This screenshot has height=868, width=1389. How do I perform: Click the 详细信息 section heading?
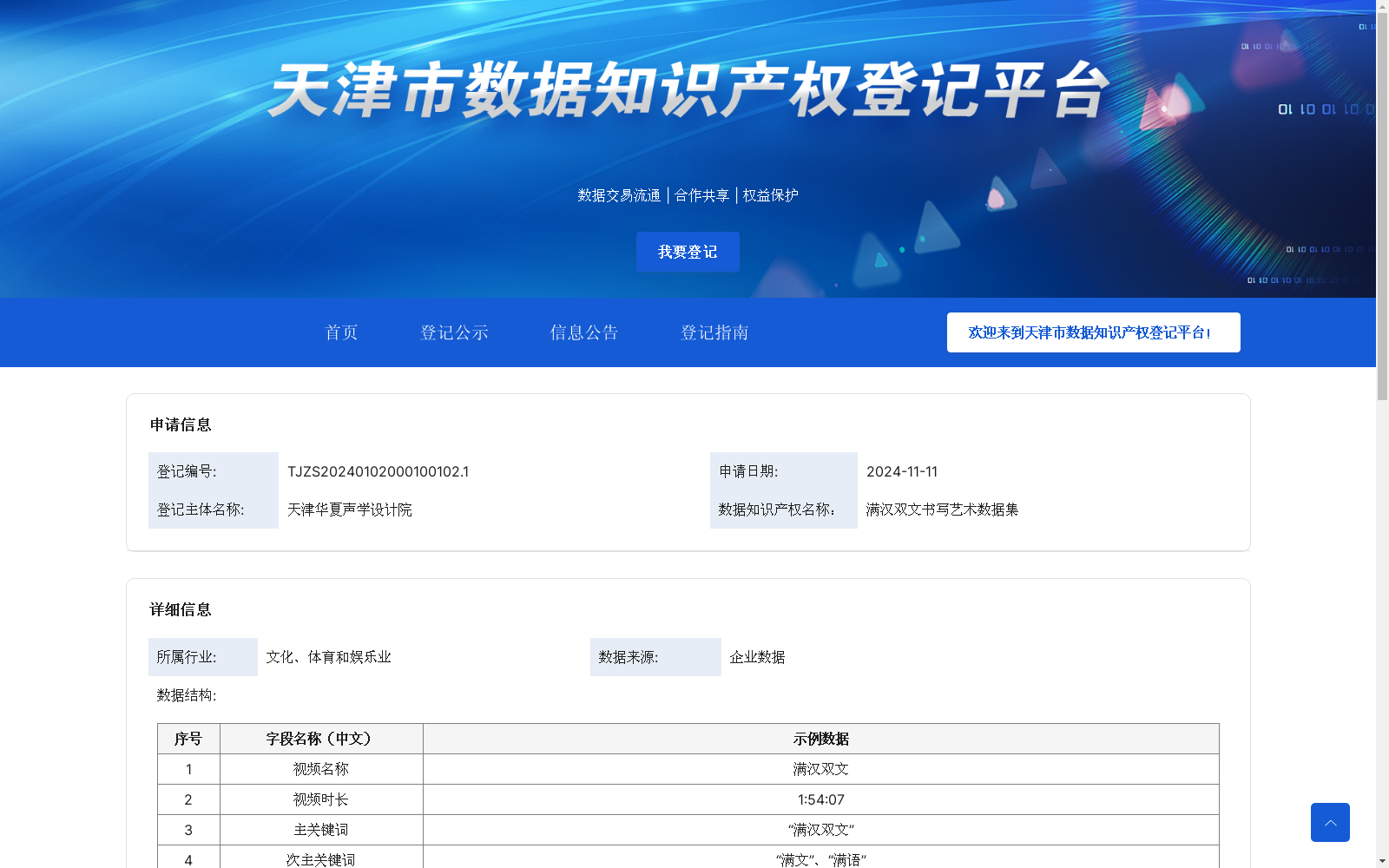point(181,609)
